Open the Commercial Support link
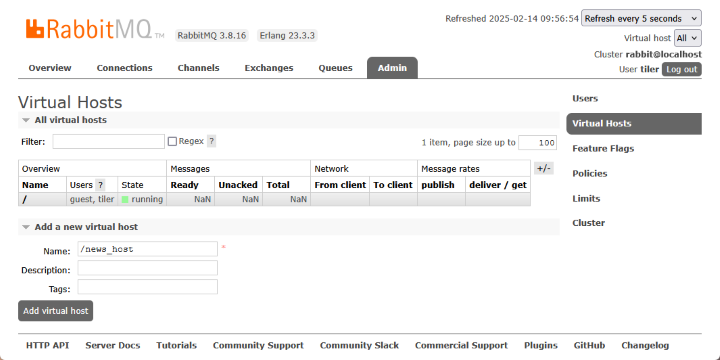Image resolution: width=720 pixels, height=360 pixels. point(461,345)
